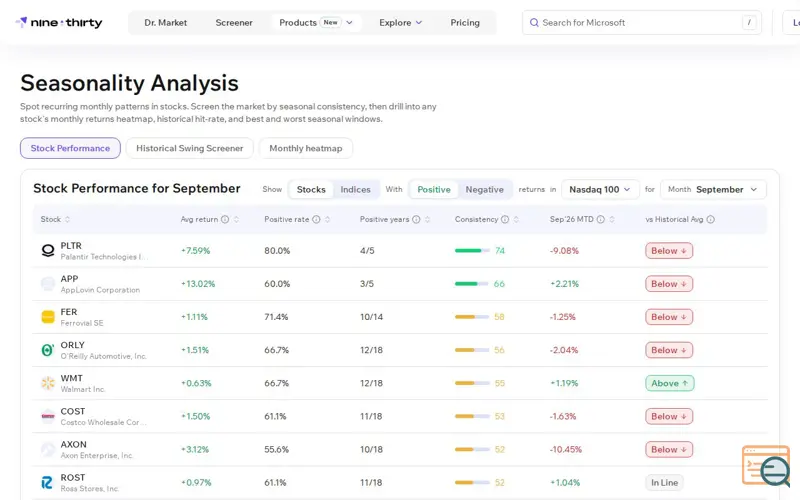The height and width of the screenshot is (500, 800).
Task: Open Pricing nav item
Action: pyautogui.click(x=465, y=22)
